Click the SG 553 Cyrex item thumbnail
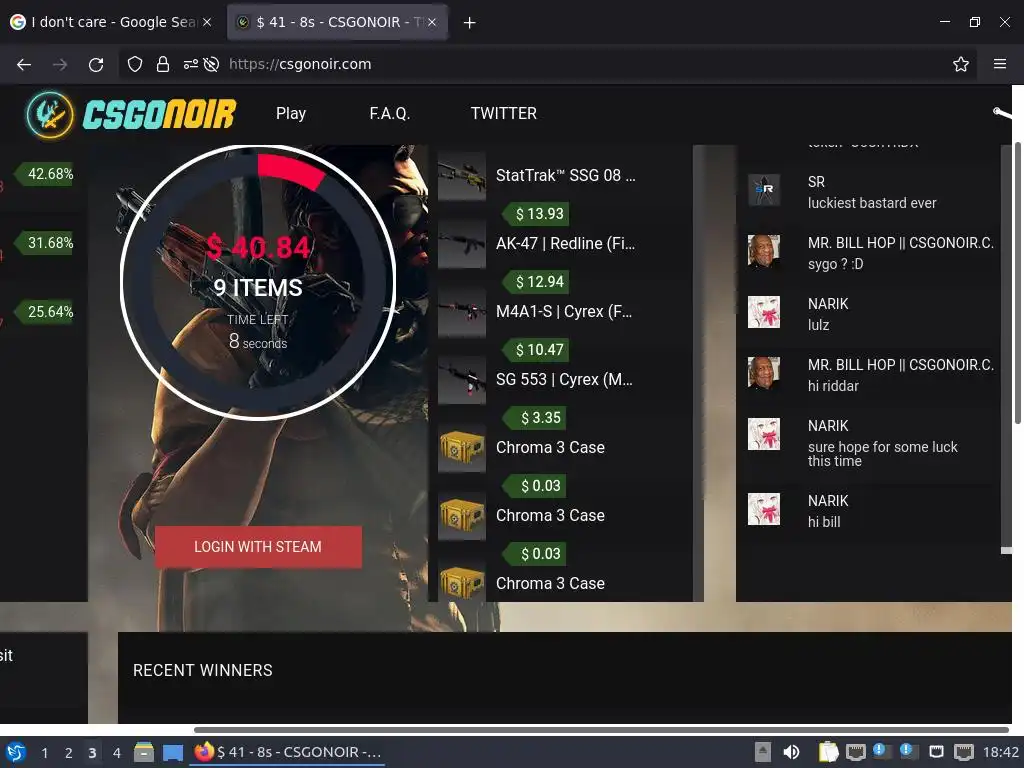Image resolution: width=1024 pixels, height=768 pixels. (x=462, y=379)
